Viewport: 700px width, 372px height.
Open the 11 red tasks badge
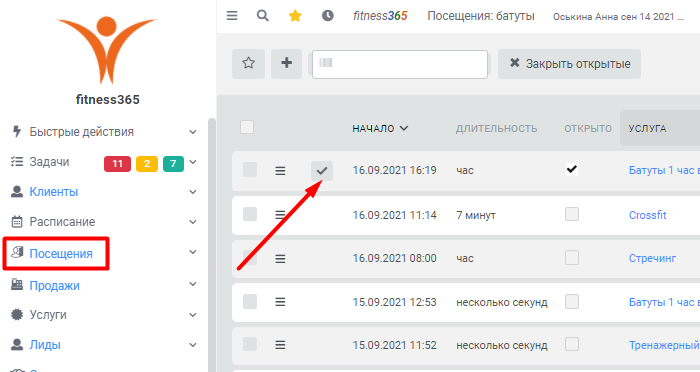click(117, 163)
